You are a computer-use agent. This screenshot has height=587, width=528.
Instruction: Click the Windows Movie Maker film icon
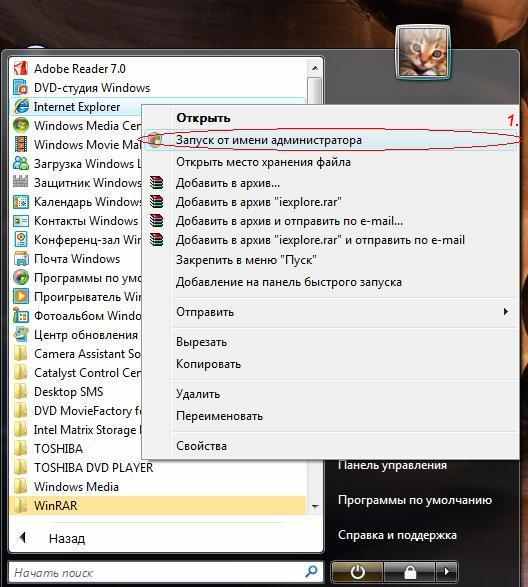coord(21,145)
